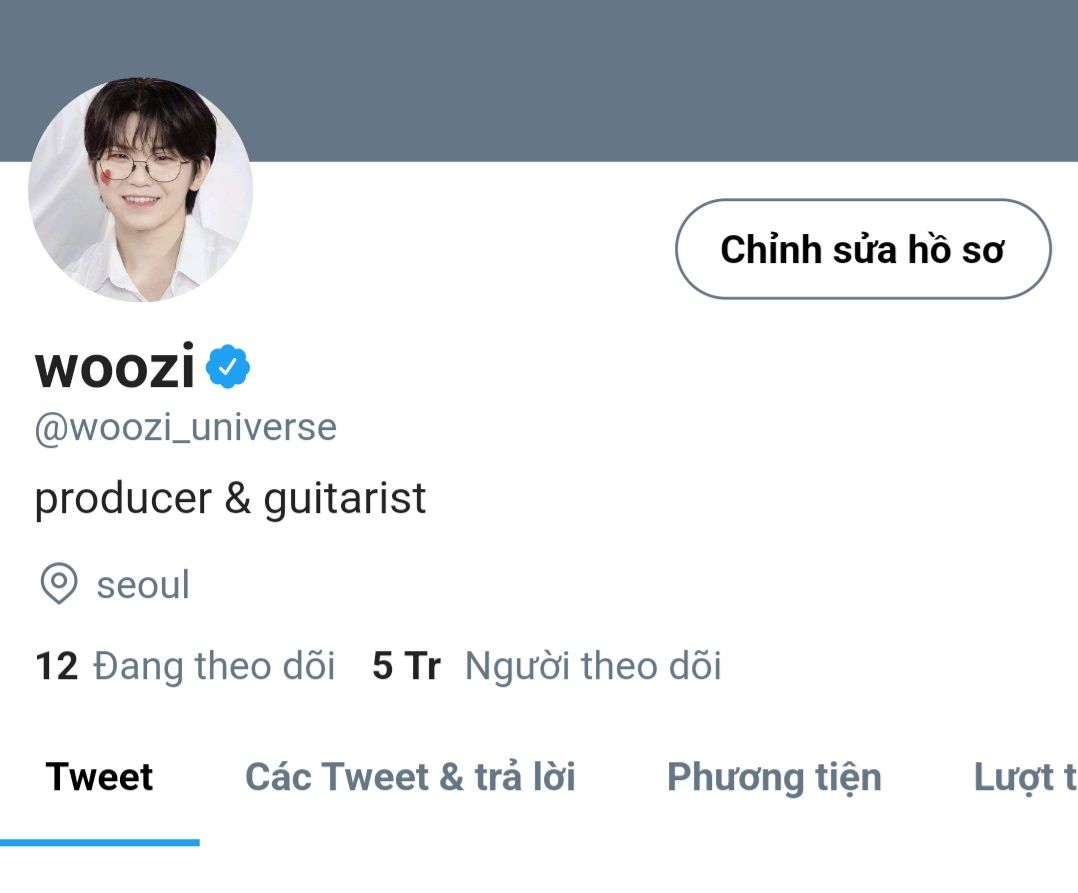Screen dimensions: 1078x893
Task: Click the 5 Tr follower count
Action: [406, 666]
